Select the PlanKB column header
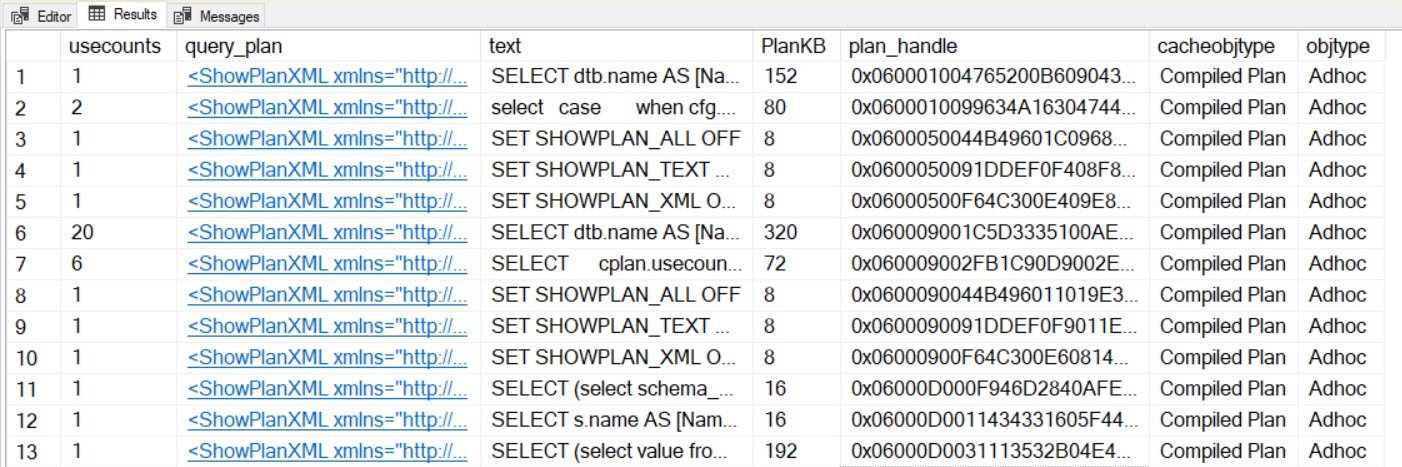The width and height of the screenshot is (1402, 467). [x=793, y=46]
